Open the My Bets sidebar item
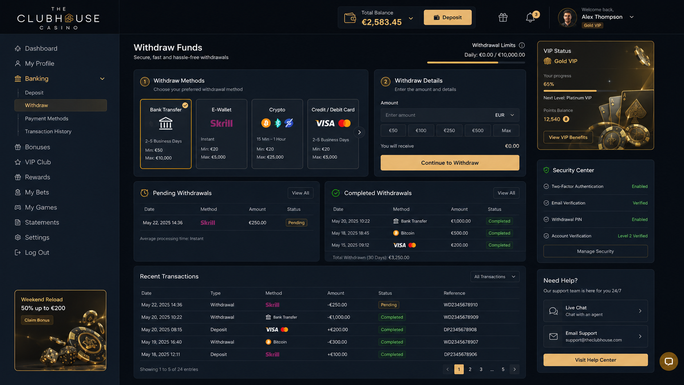The width and height of the screenshot is (684, 385). (37, 192)
